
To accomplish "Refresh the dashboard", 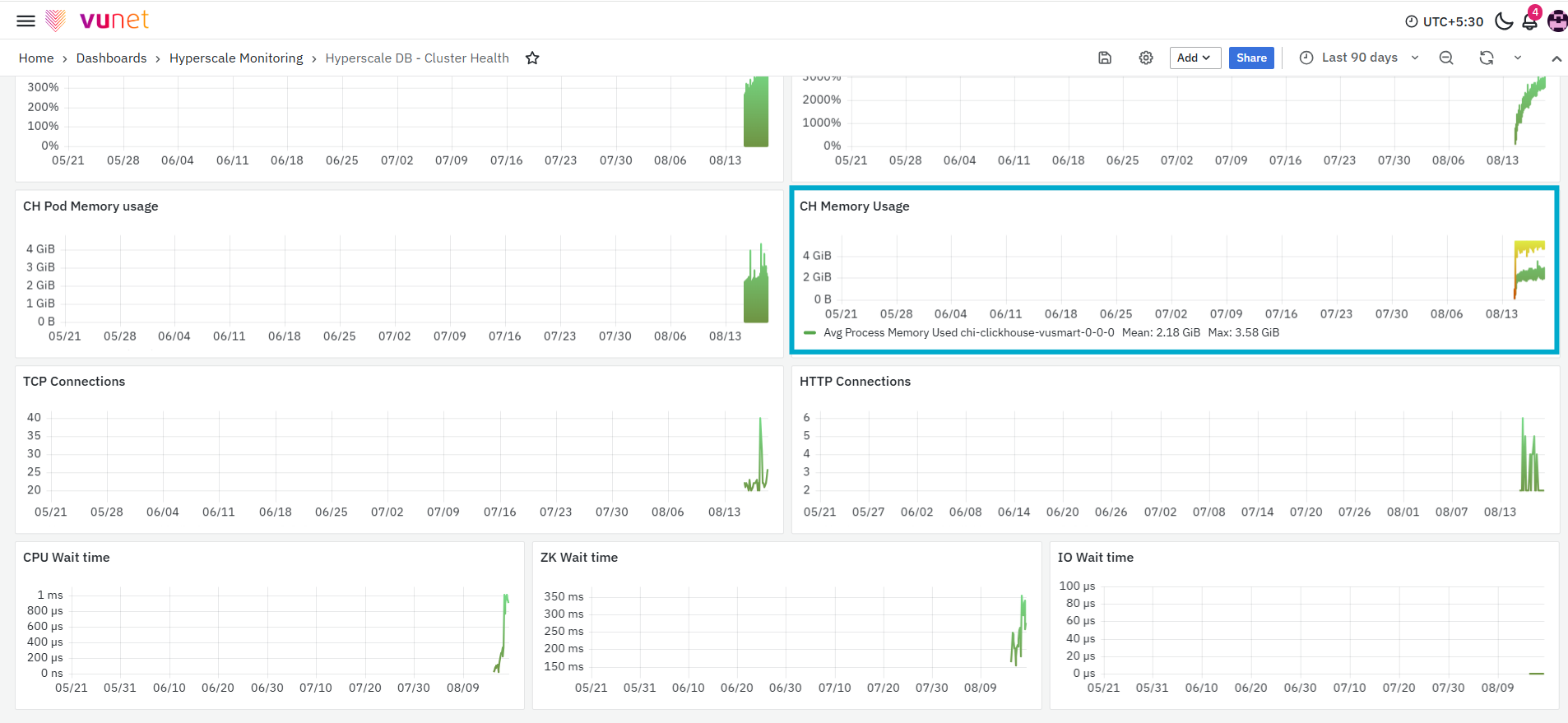I will 1487,58.
